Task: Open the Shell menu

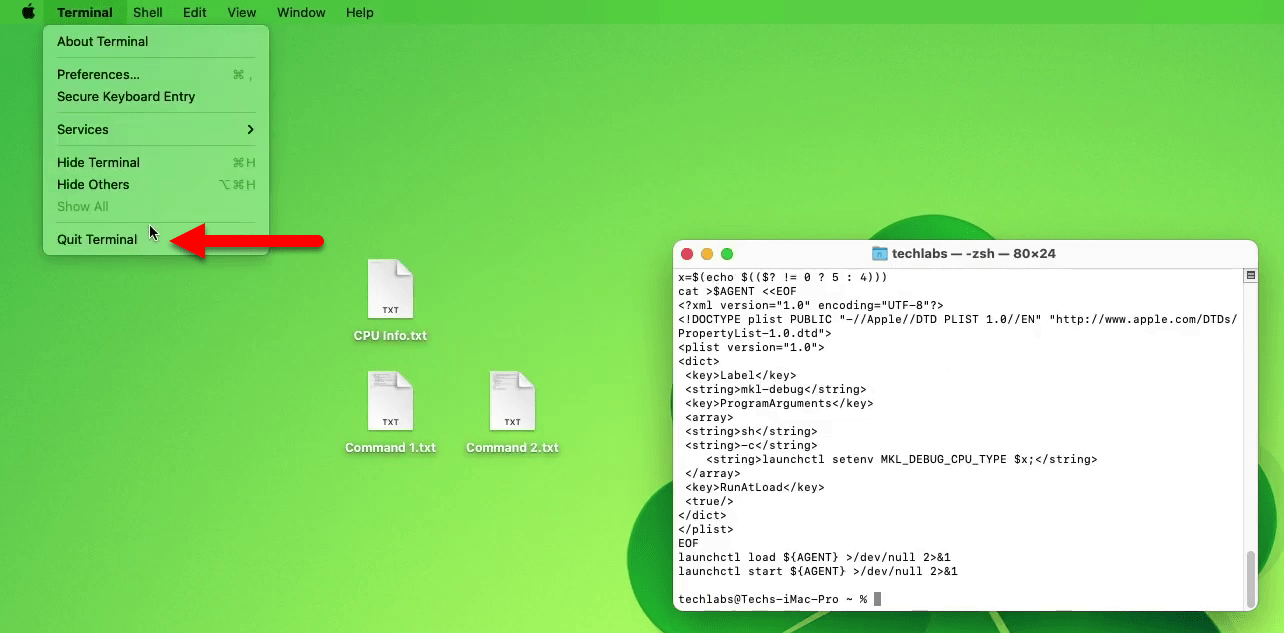Action: click(x=148, y=12)
